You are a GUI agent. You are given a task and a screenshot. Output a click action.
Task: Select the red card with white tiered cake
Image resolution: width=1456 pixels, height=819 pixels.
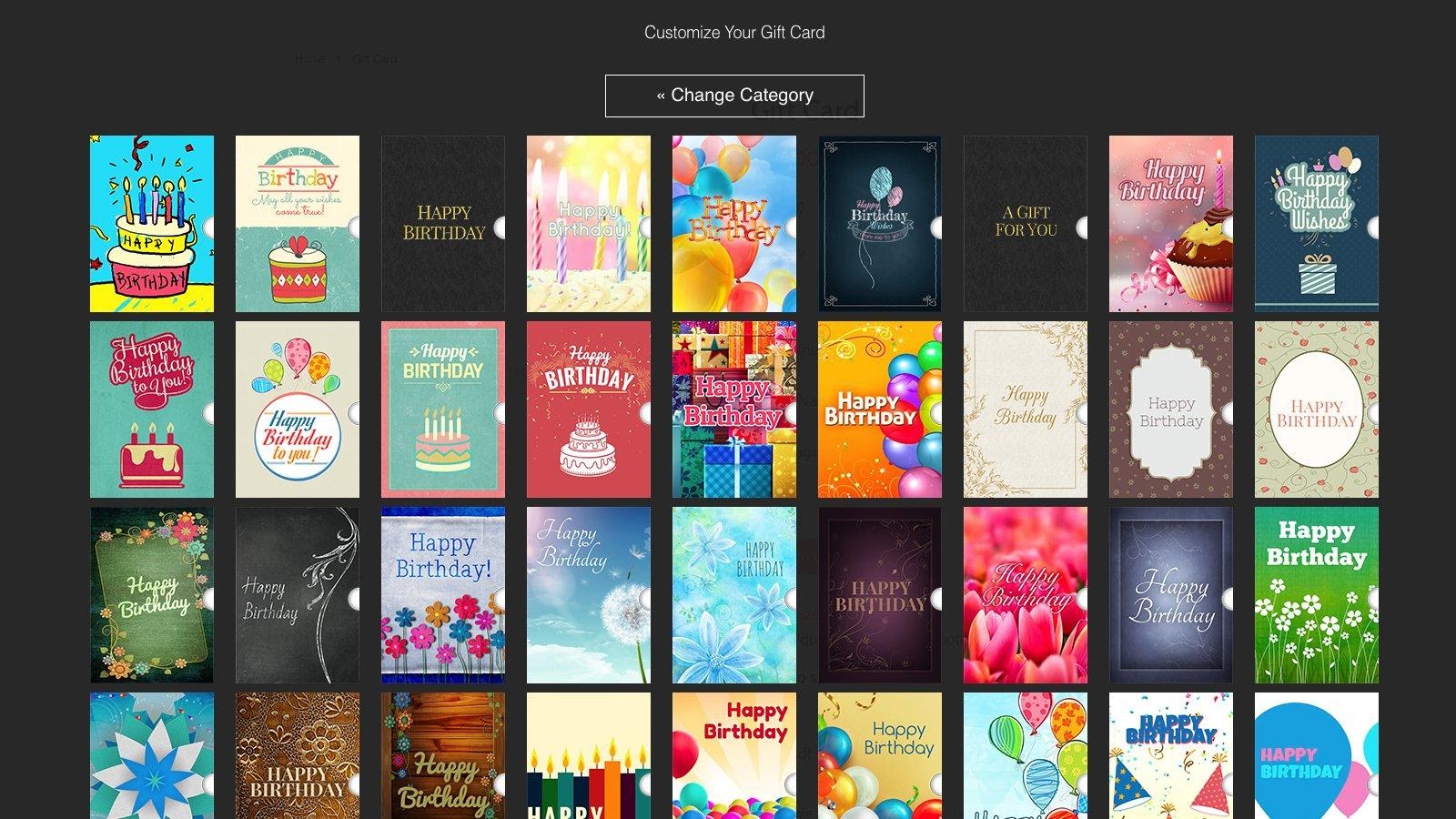pos(588,409)
